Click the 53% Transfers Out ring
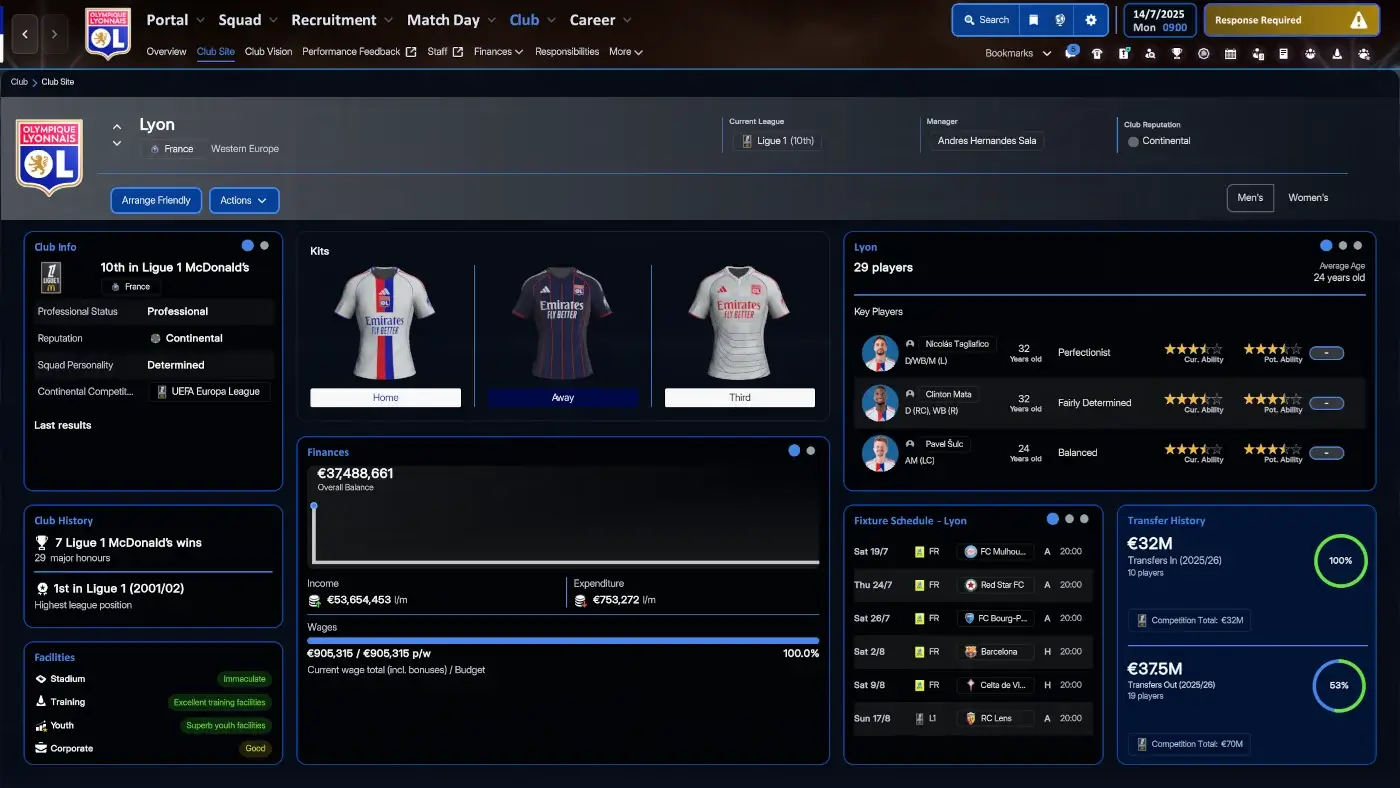Screen dimensions: 1400x788 [1340, 685]
